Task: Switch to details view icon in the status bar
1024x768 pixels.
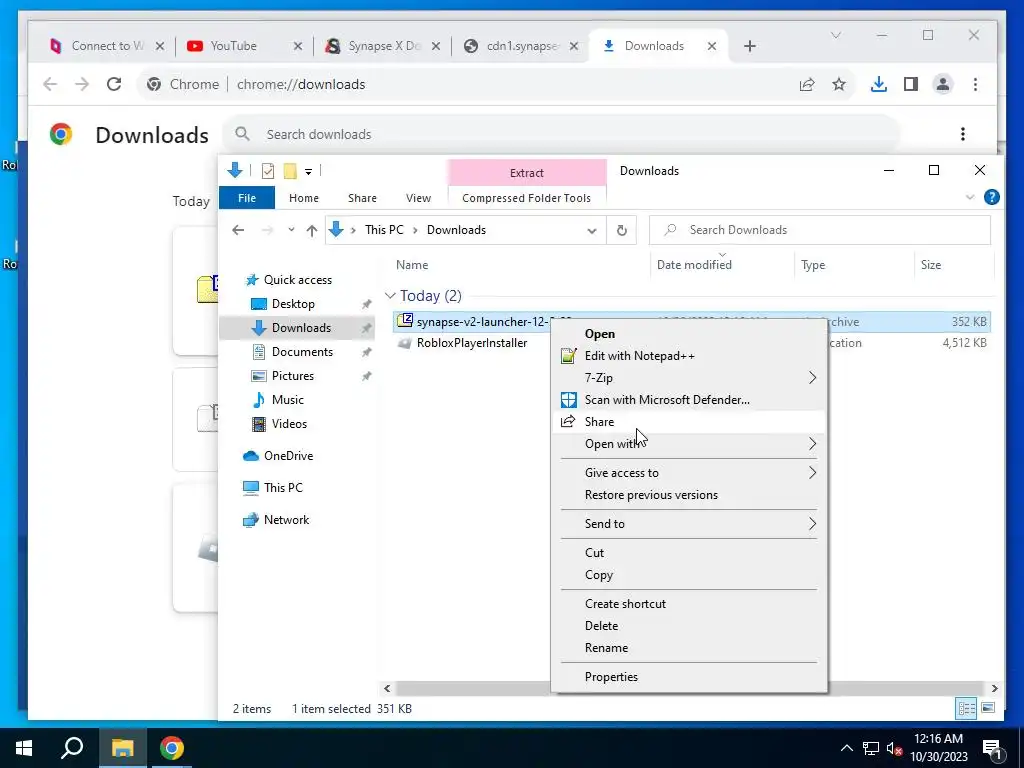Action: coord(967,709)
